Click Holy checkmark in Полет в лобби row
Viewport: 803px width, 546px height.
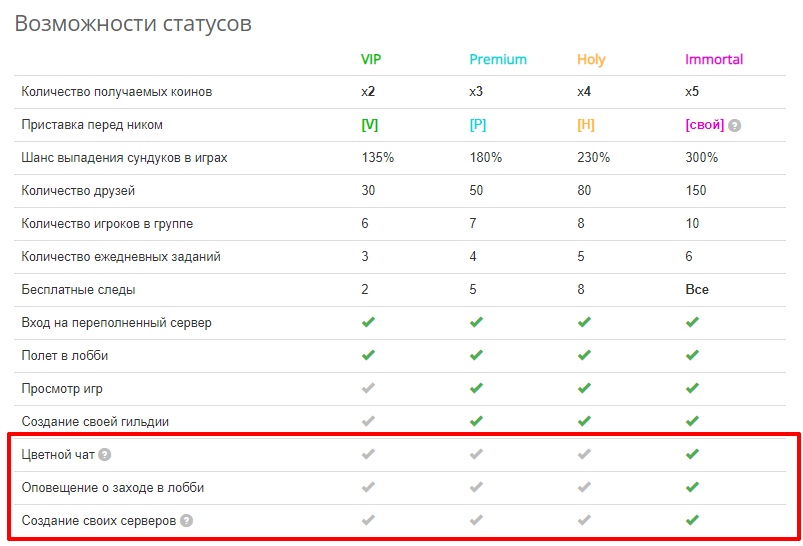coord(584,356)
